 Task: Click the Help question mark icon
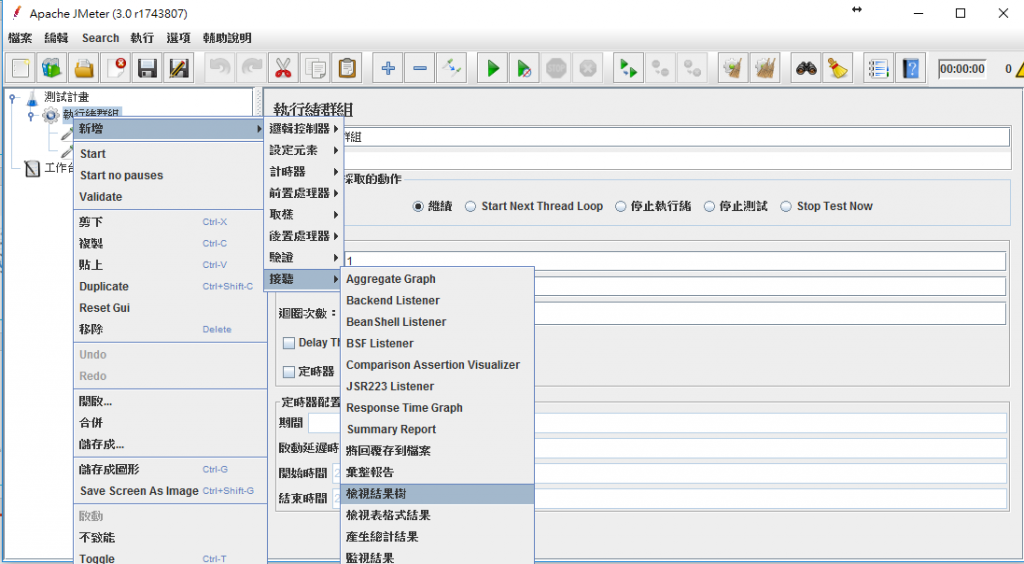[910, 68]
